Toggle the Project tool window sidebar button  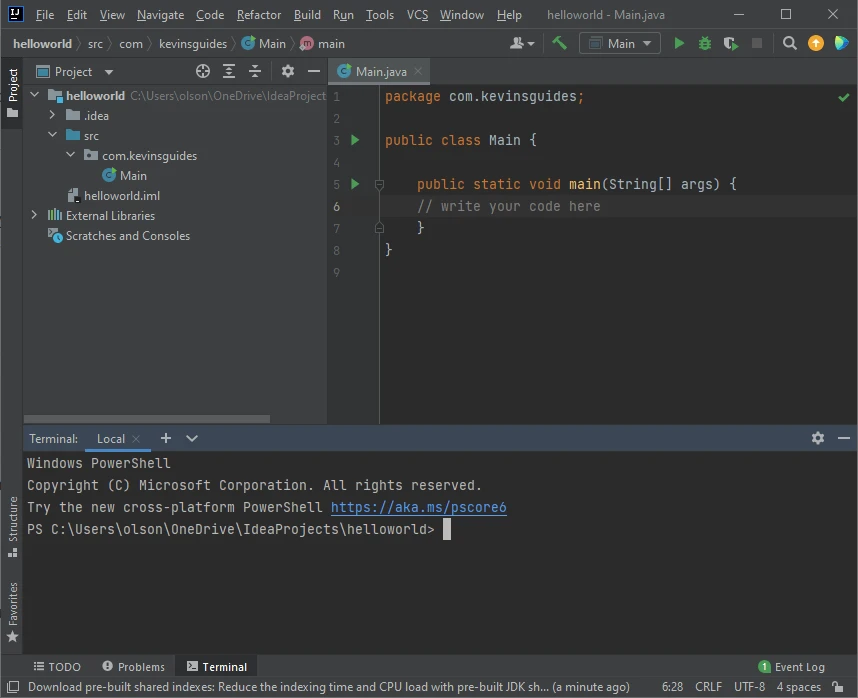coord(13,93)
